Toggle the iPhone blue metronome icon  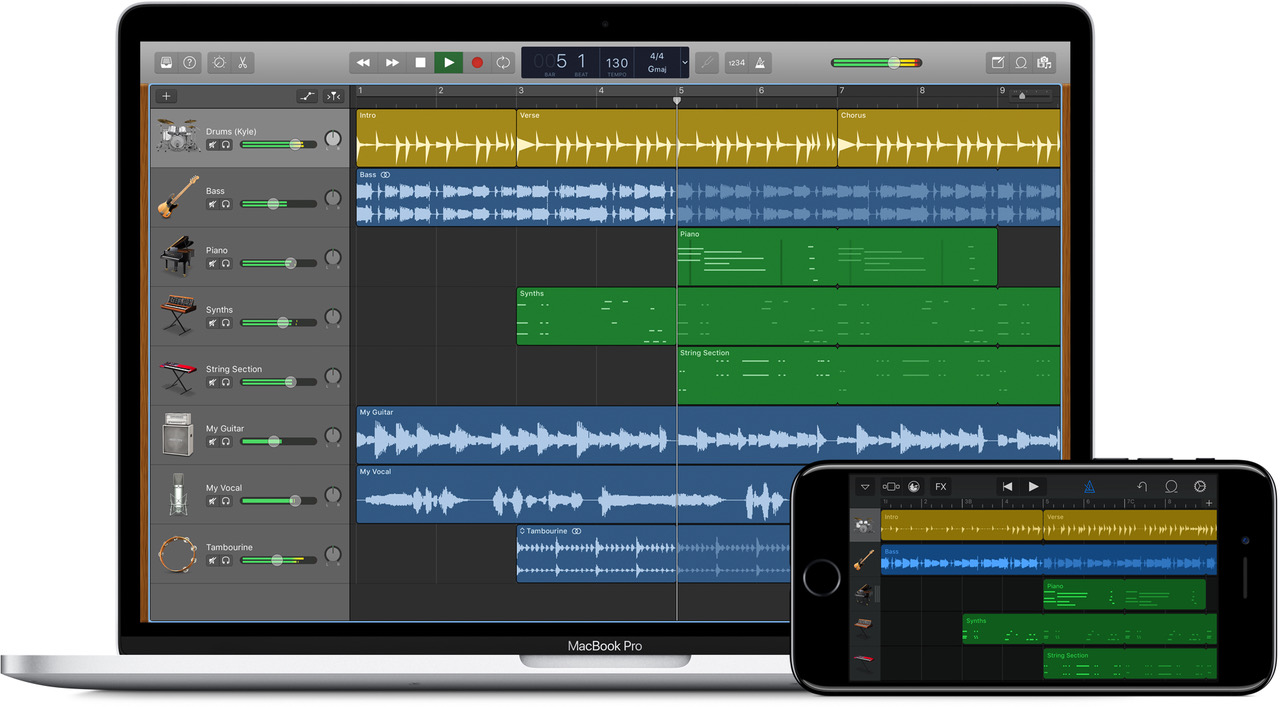click(1088, 487)
